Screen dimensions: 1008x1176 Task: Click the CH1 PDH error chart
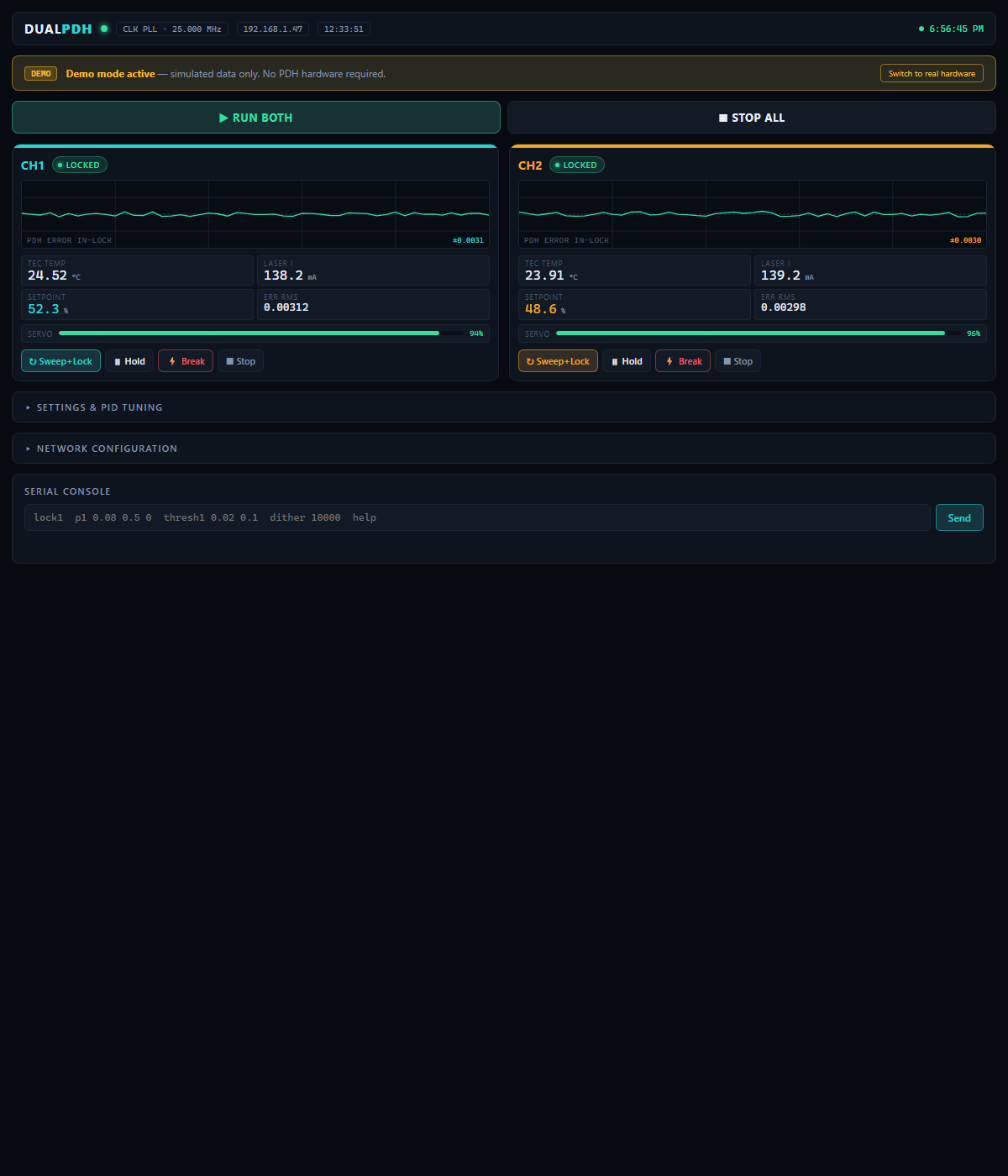point(255,214)
